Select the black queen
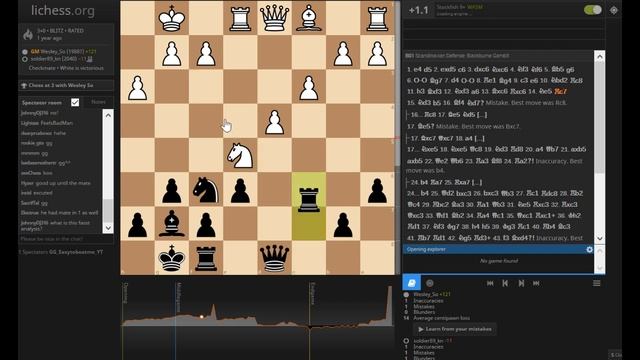640x360 pixels. pyautogui.click(x=274, y=258)
